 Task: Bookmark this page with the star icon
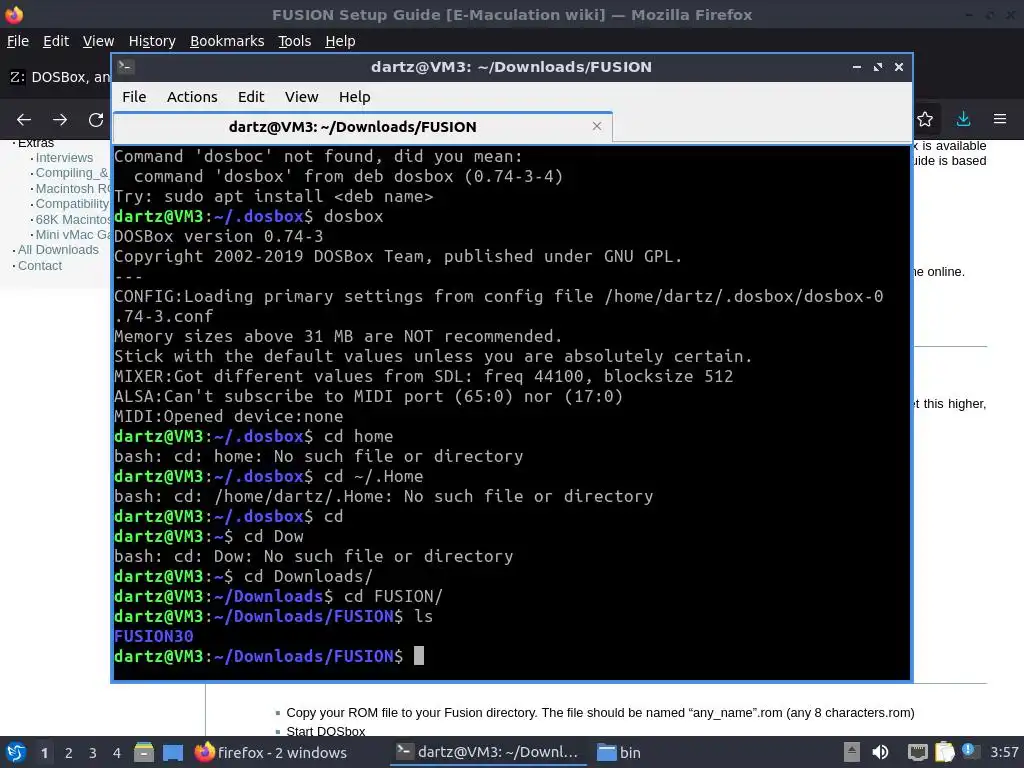point(925,119)
